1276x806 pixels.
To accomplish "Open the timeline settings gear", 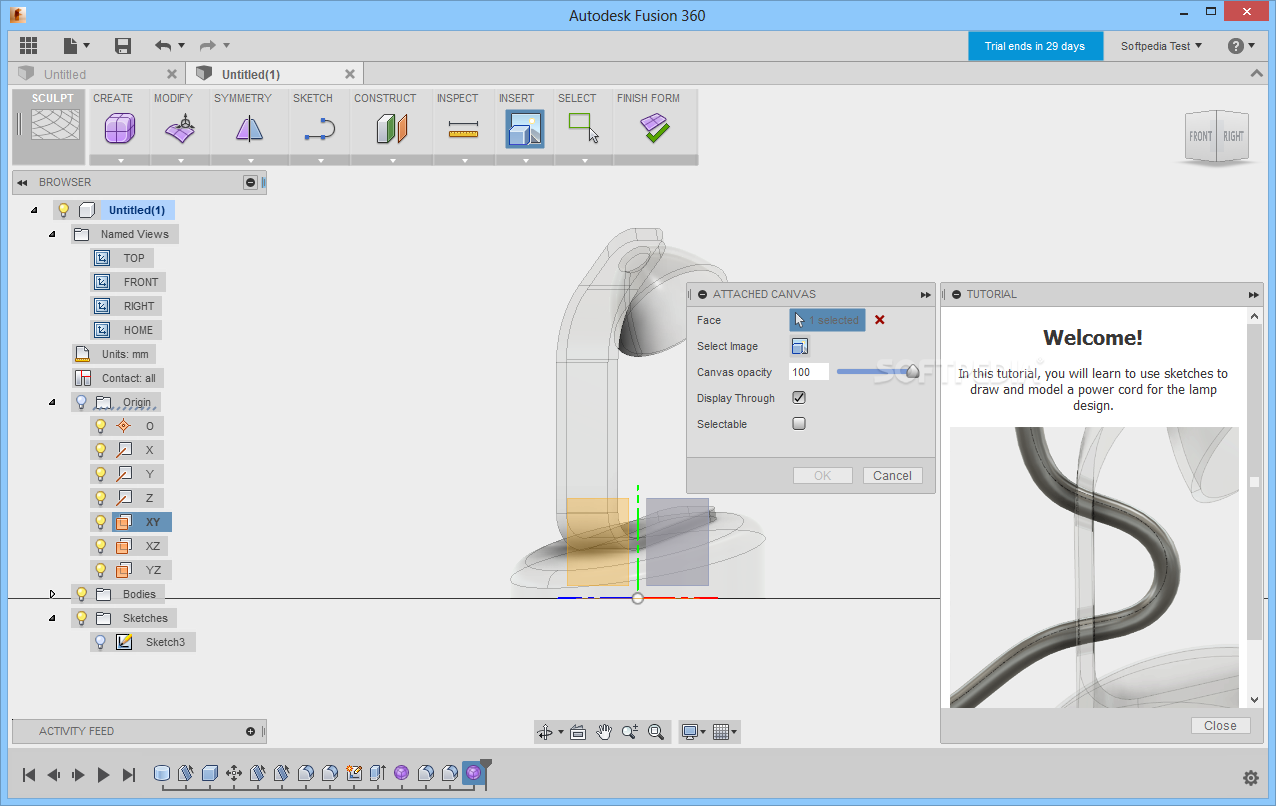I will 1250,778.
